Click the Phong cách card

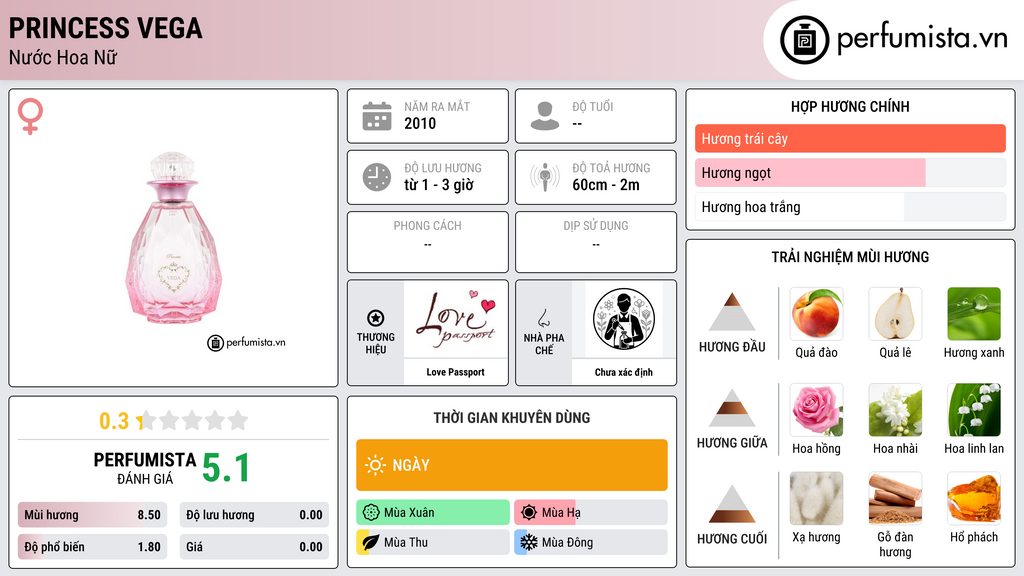428,242
